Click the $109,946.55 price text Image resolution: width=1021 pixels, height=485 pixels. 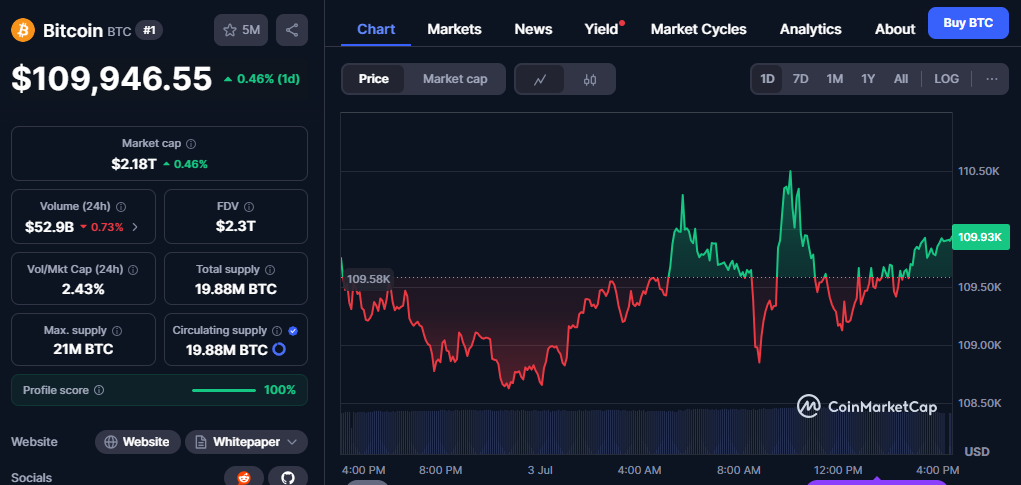pyautogui.click(x=111, y=79)
